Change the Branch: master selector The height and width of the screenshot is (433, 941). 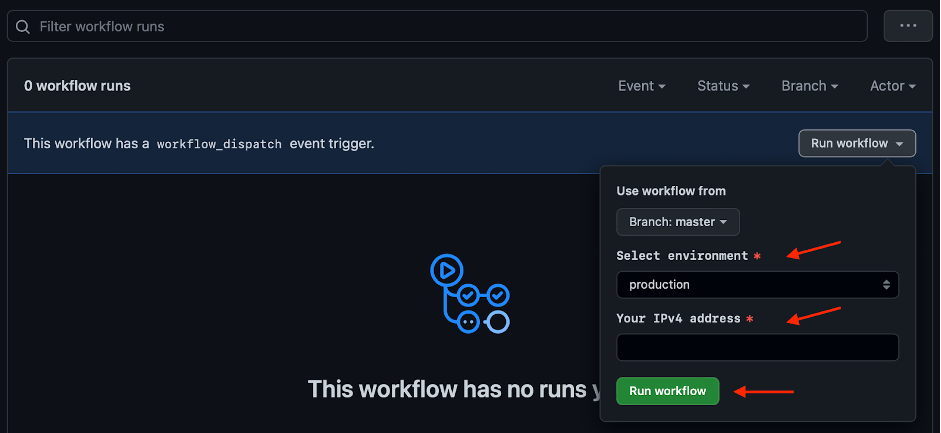tap(678, 222)
